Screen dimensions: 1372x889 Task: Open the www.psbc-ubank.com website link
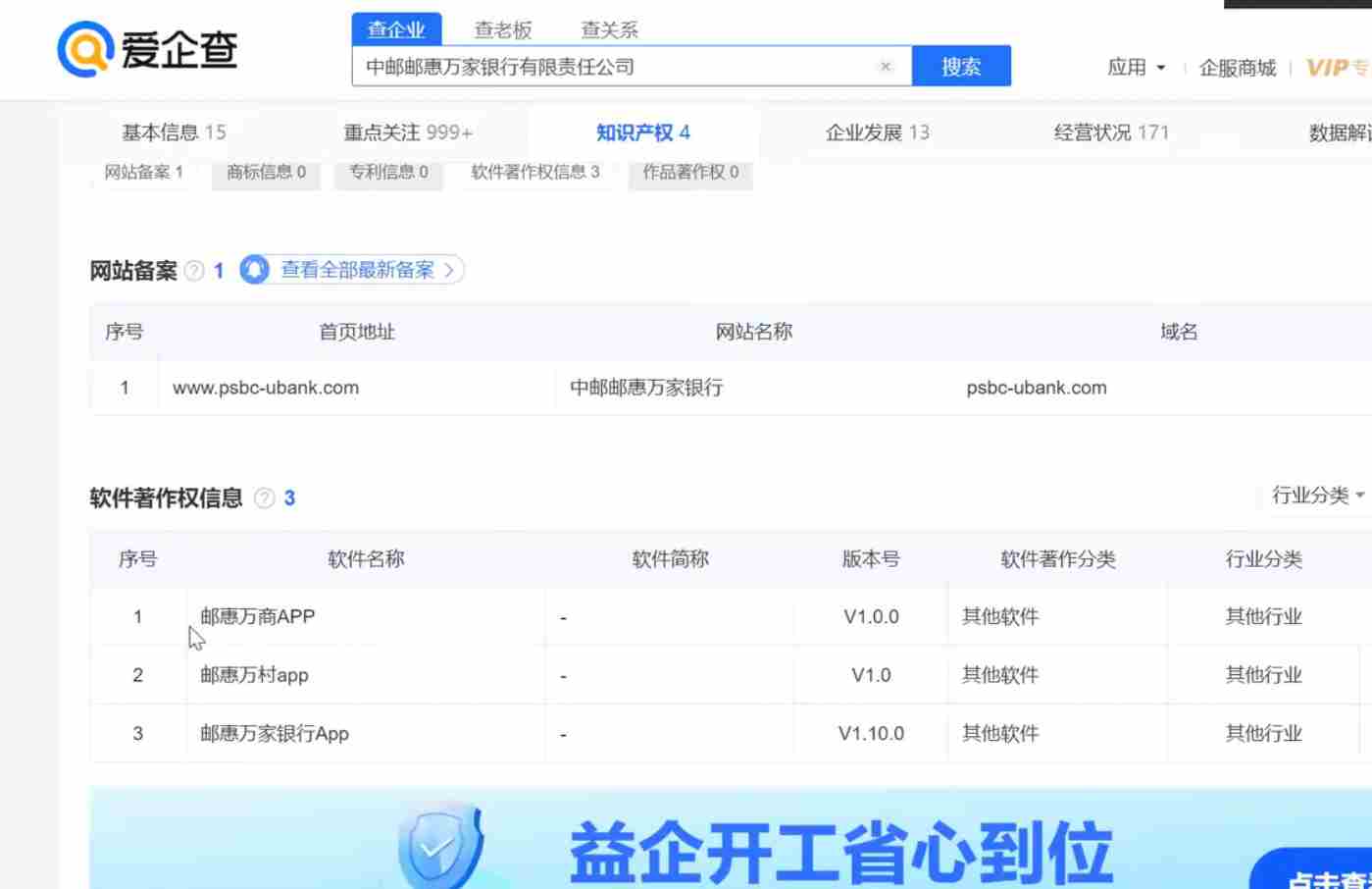click(x=265, y=387)
